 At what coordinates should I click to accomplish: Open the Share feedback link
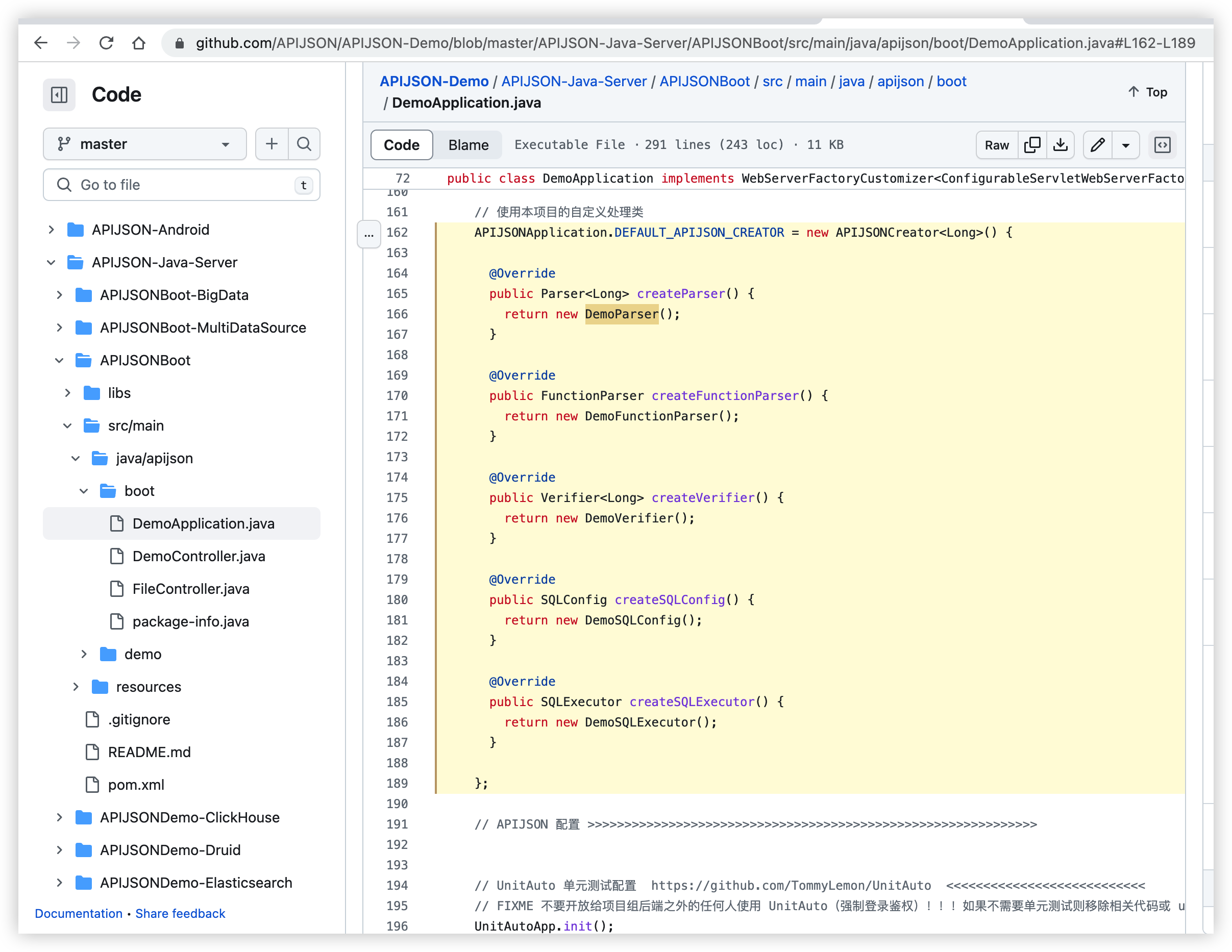pos(181,913)
